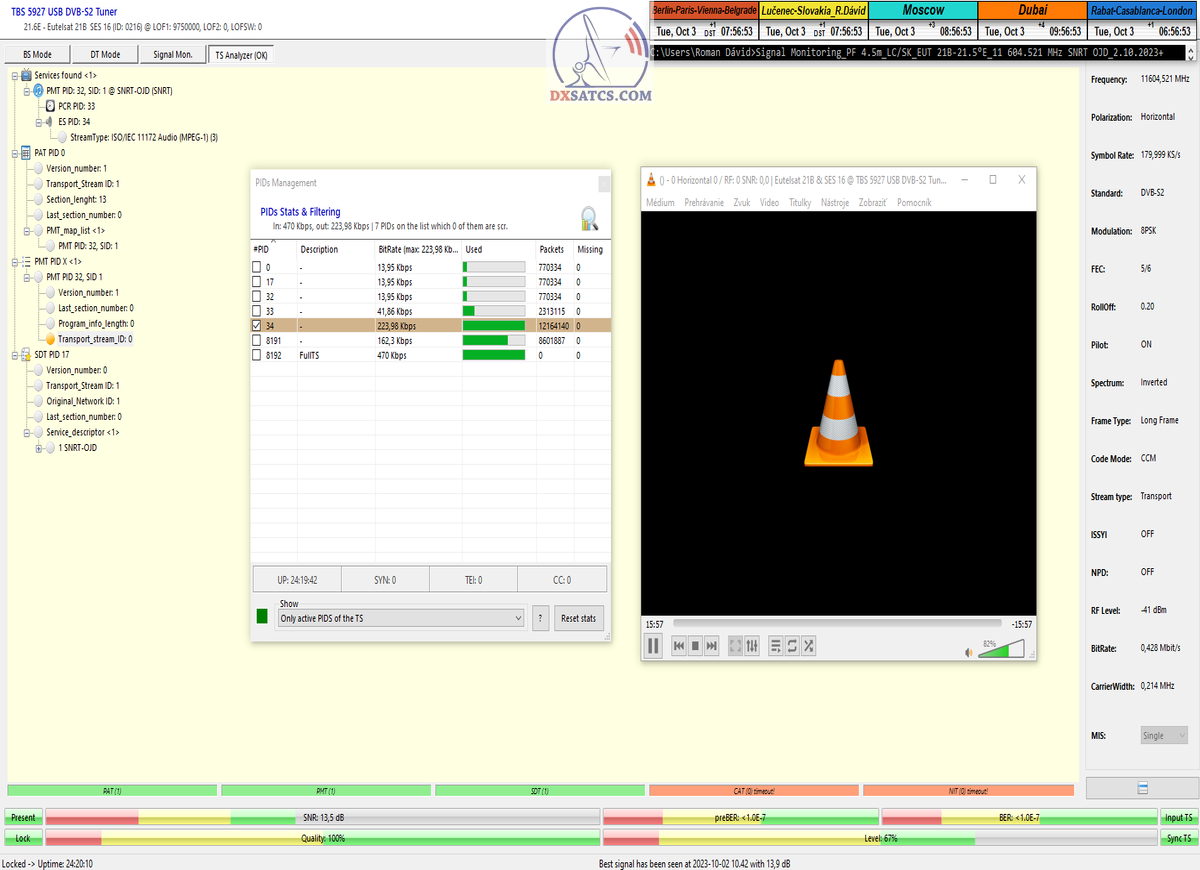Pause playback in the VLC player

tap(653, 646)
